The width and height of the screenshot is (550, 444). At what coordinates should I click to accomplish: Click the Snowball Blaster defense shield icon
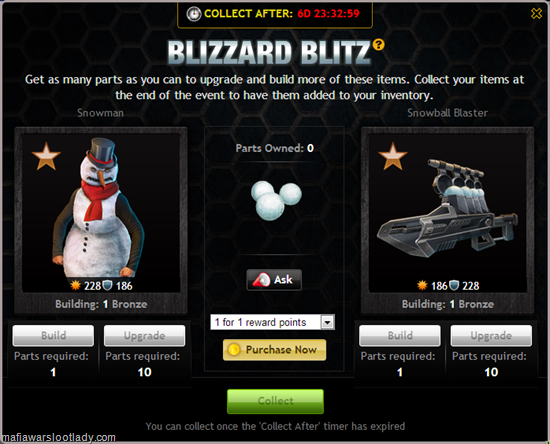454,285
